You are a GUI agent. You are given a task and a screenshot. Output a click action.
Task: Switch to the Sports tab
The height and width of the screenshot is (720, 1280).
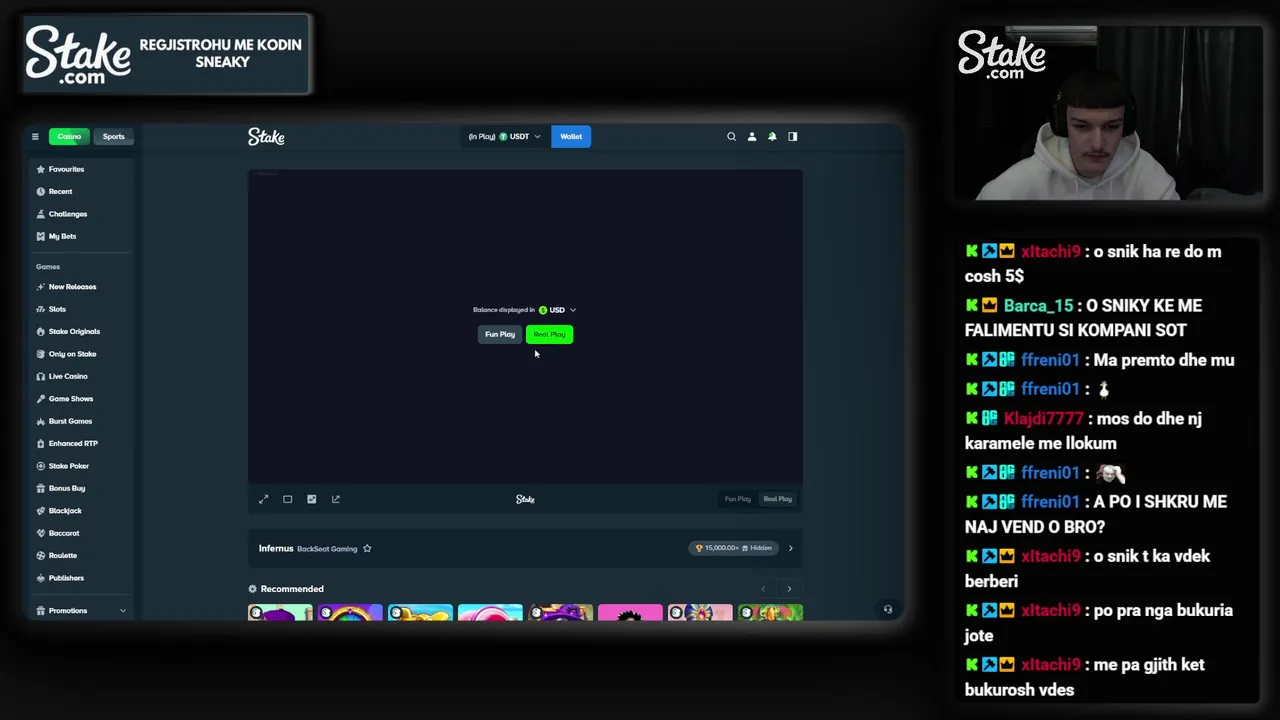(113, 137)
